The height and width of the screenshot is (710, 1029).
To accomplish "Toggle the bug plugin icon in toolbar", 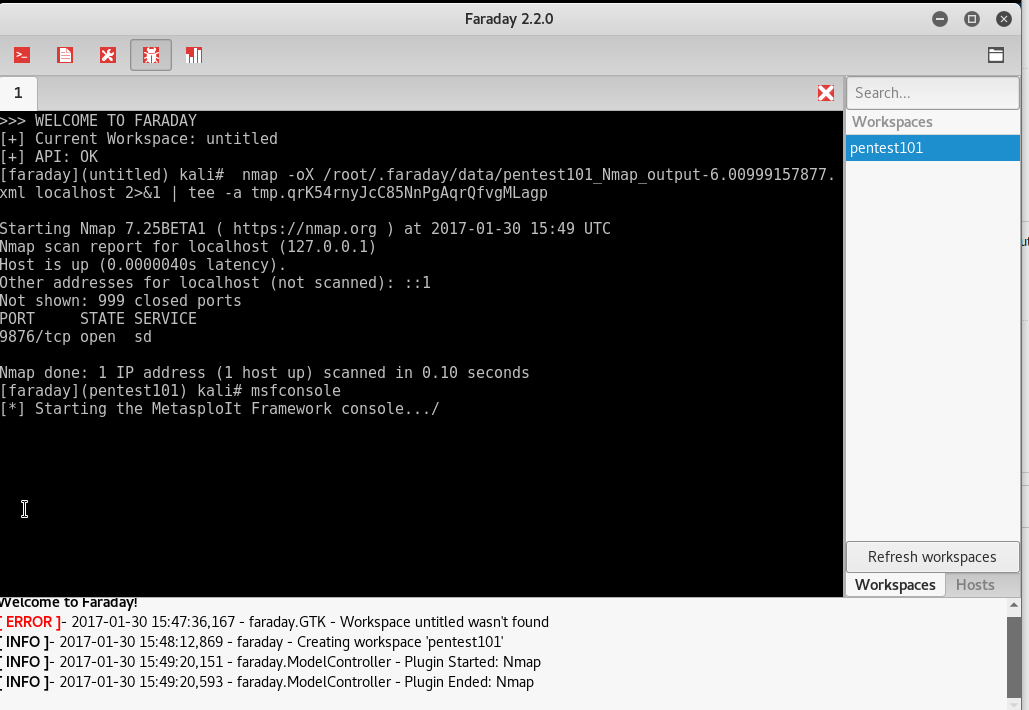I will pos(151,55).
